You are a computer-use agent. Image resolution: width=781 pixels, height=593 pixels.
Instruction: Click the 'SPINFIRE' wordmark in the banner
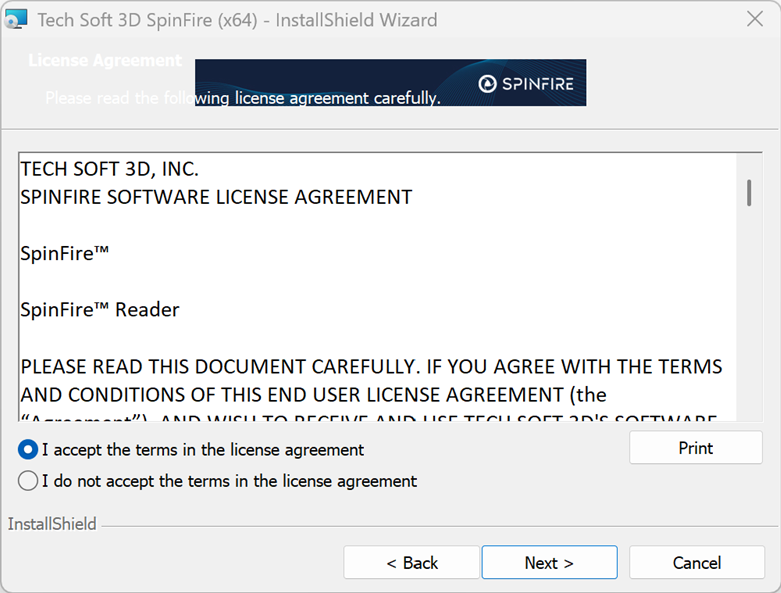coord(537,84)
